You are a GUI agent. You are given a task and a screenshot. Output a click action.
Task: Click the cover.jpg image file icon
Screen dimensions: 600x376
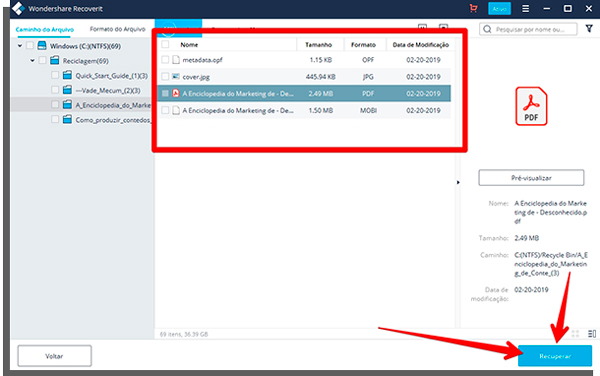176,77
